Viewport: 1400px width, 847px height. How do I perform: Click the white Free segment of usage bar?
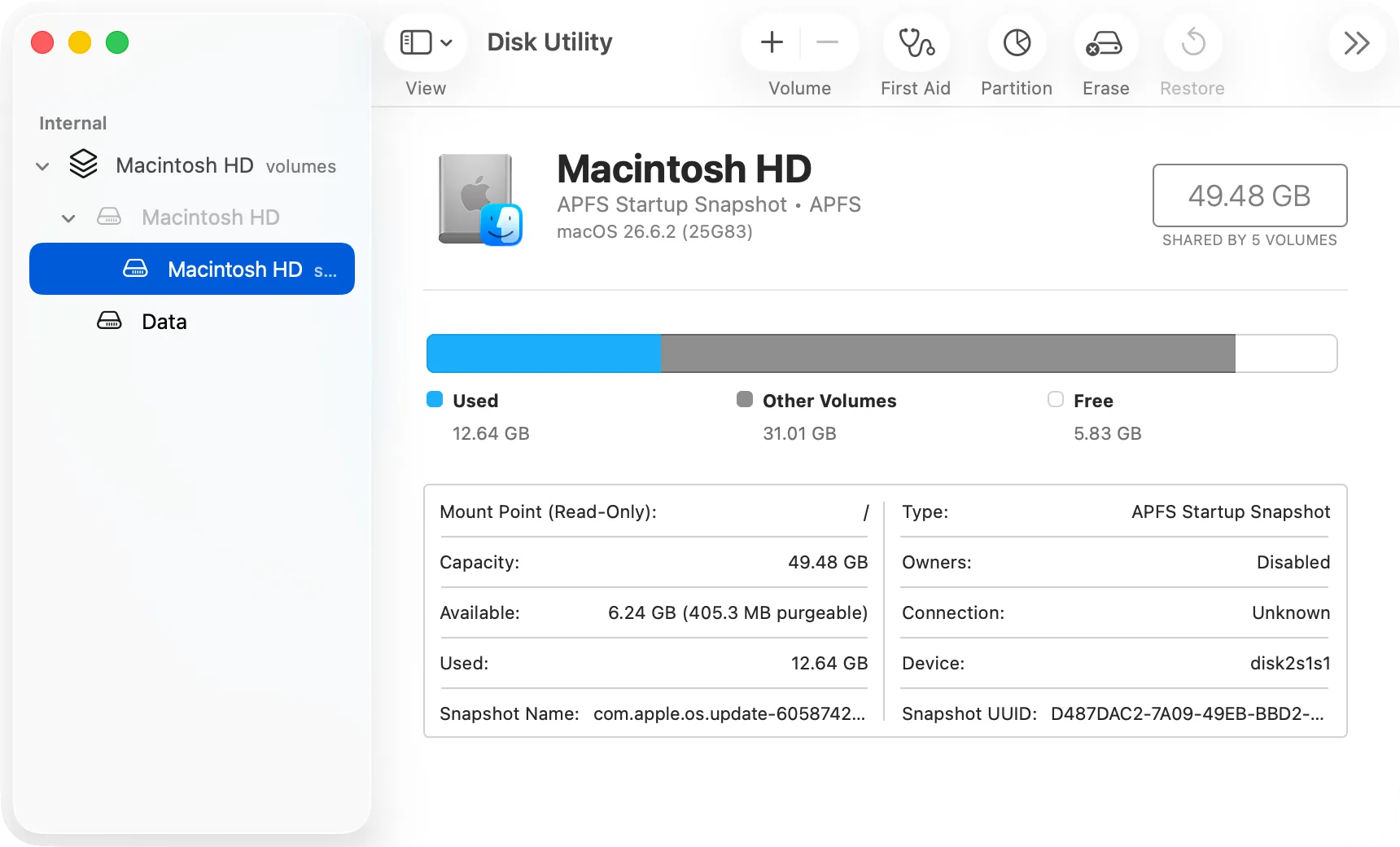coord(1286,353)
